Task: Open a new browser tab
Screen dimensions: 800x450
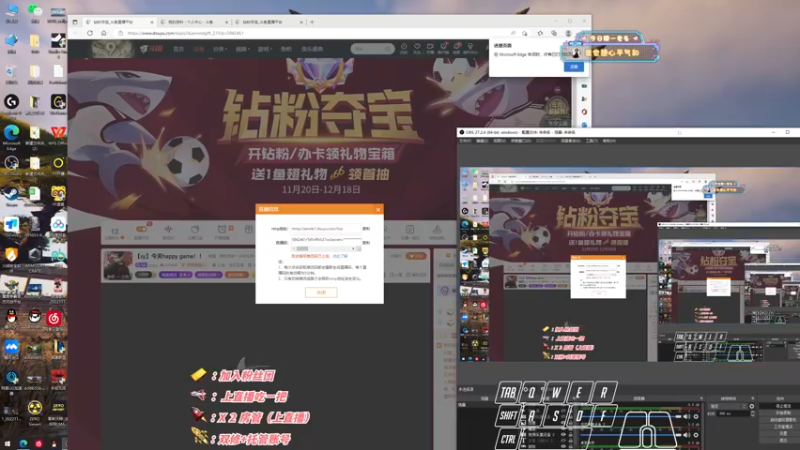Action: [312, 22]
